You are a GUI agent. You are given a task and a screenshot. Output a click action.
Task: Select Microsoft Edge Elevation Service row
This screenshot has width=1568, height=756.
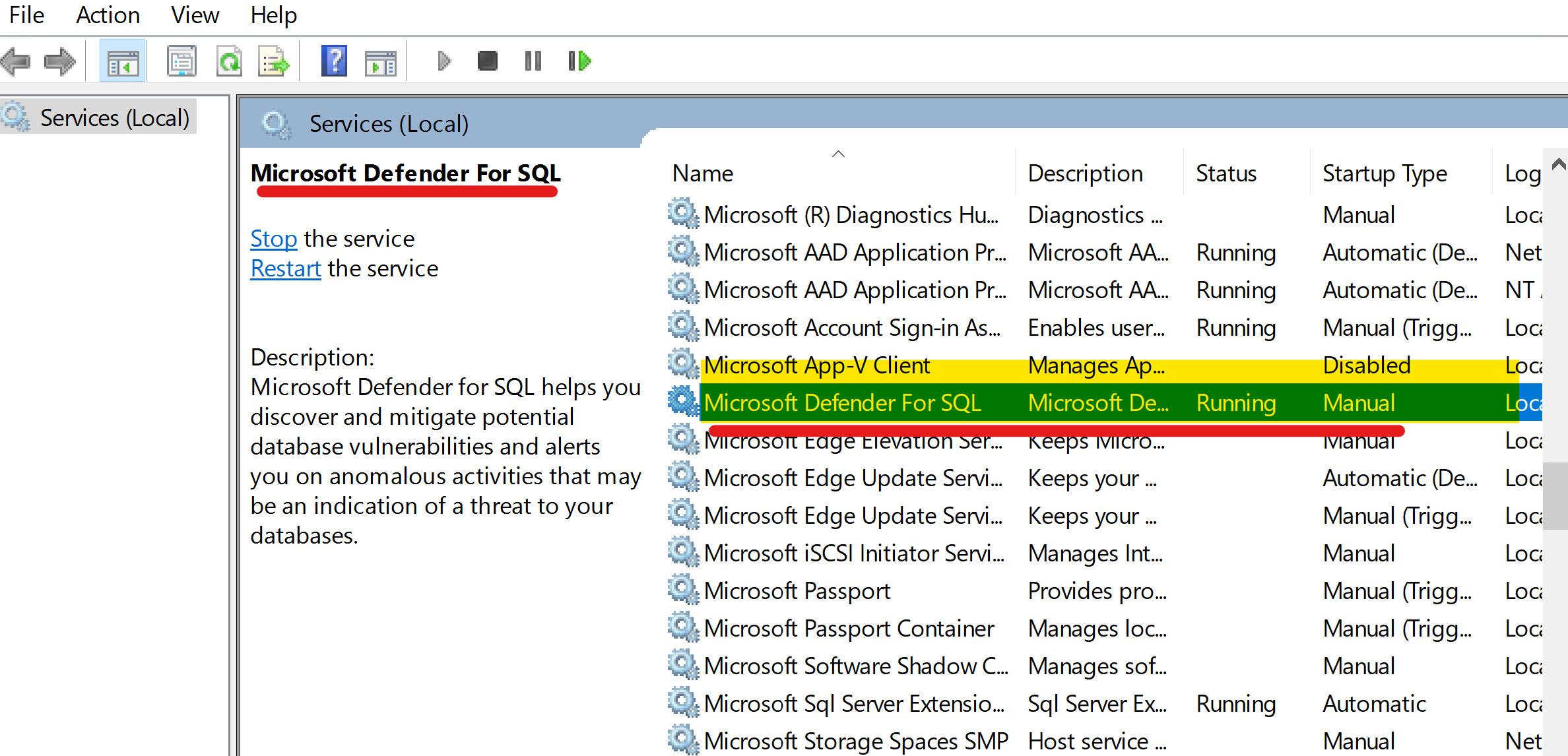click(x=1103, y=440)
